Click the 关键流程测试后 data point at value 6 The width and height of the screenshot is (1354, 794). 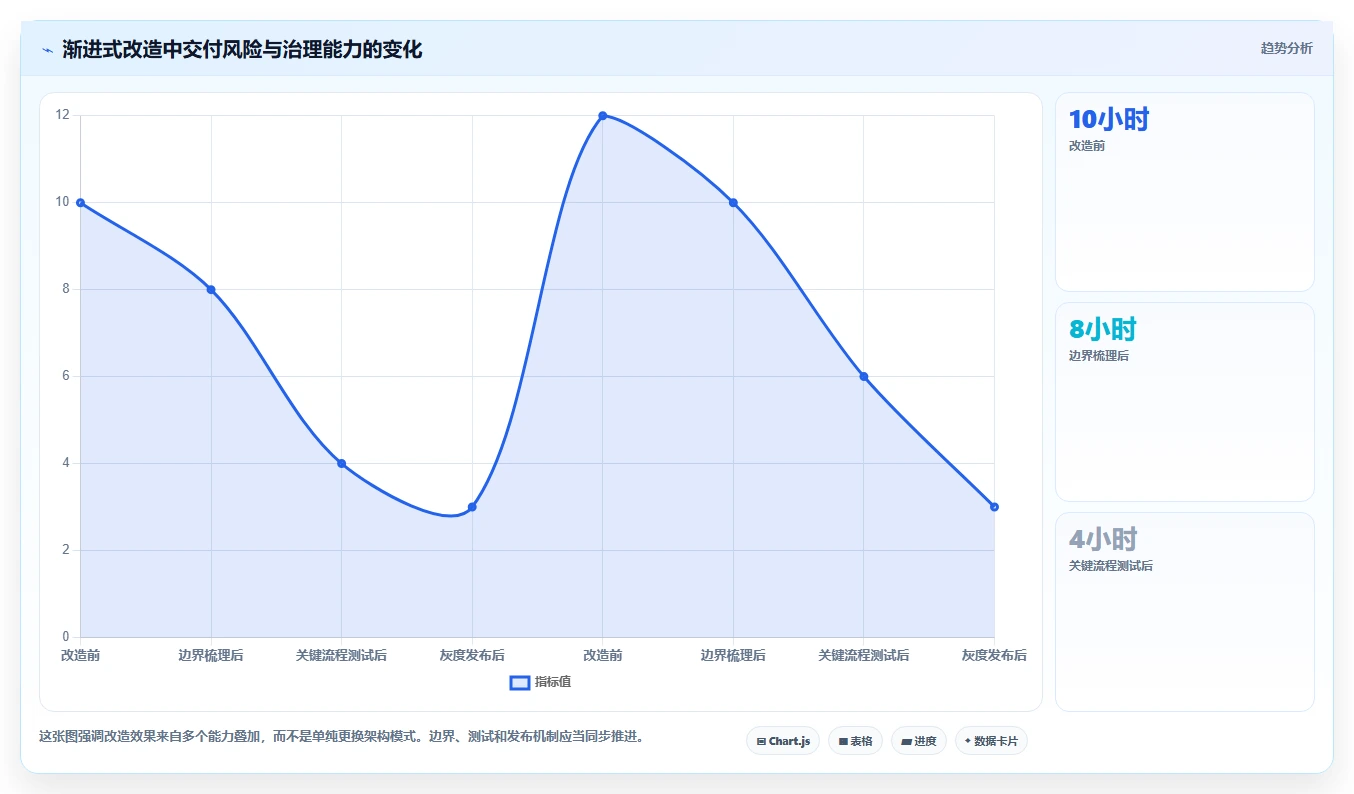point(864,377)
